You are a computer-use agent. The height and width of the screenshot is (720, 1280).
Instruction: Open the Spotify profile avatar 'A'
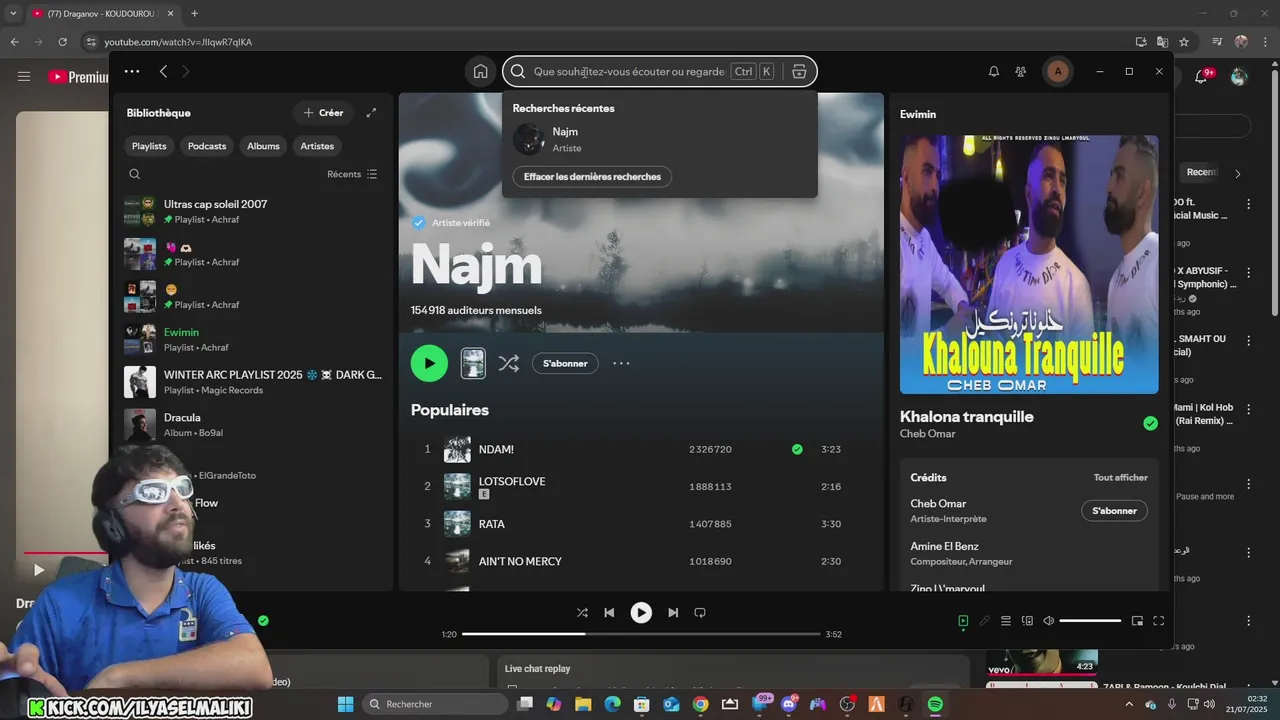(1058, 71)
